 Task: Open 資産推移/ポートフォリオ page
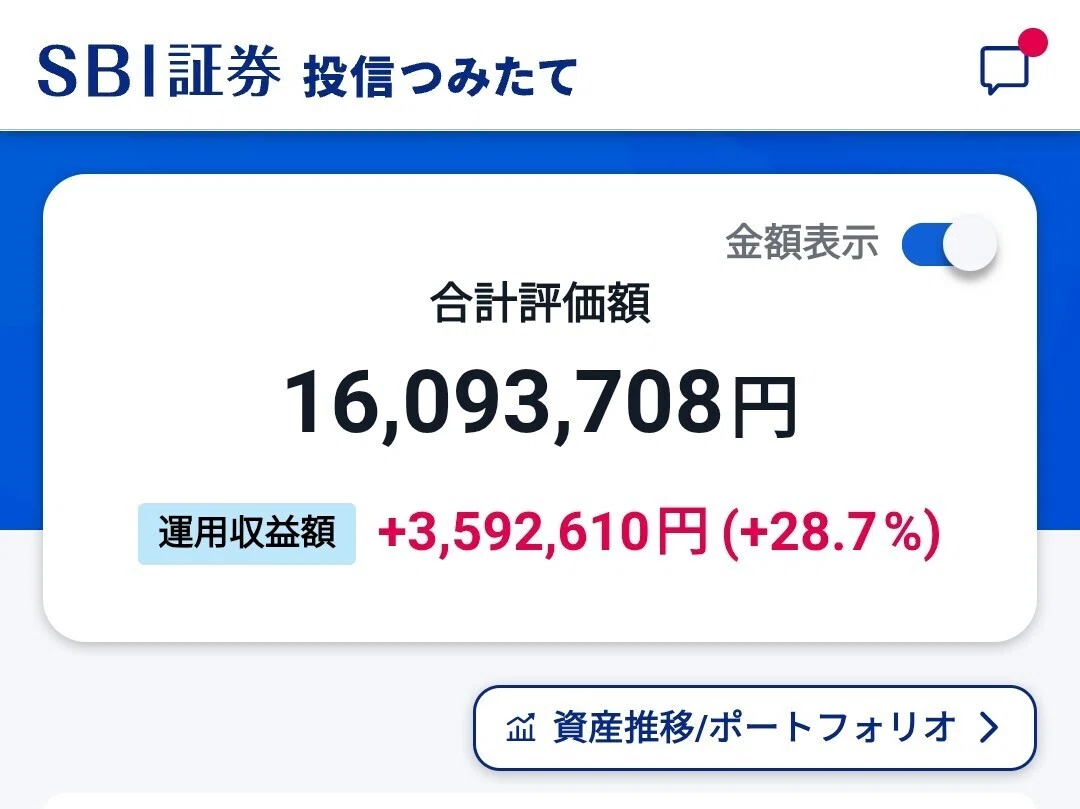click(754, 728)
